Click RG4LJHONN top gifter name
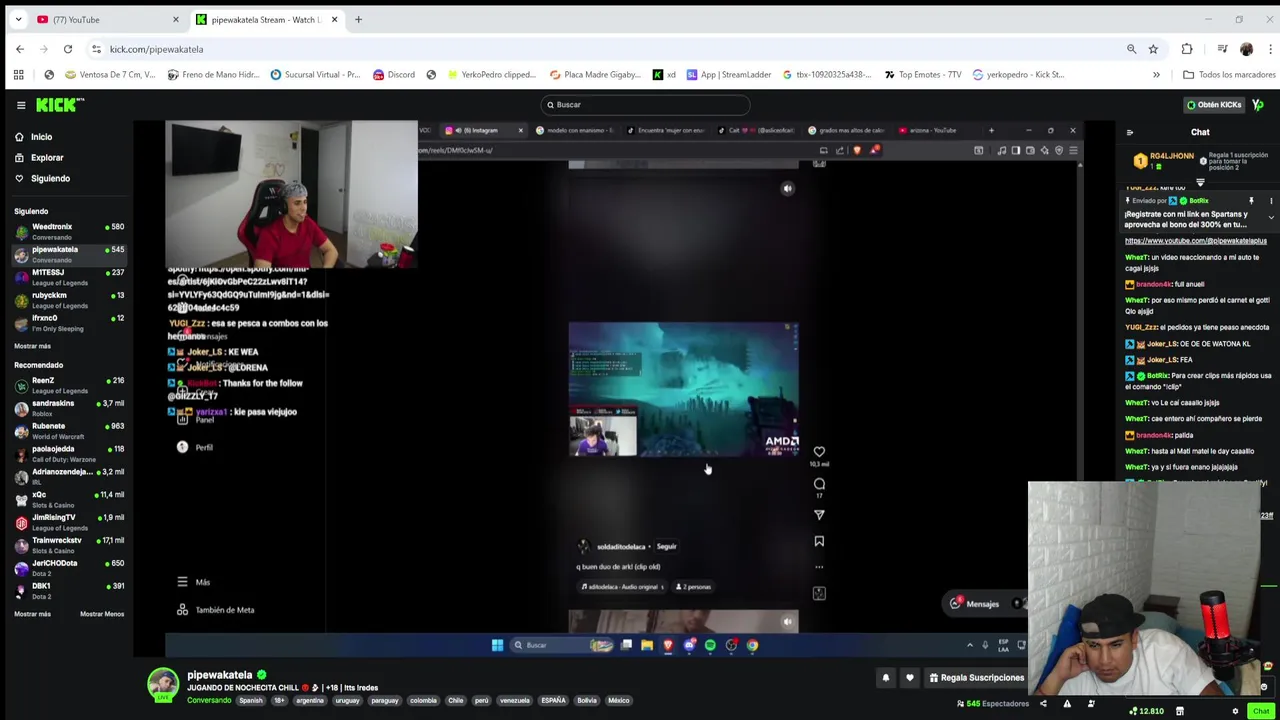Screen dimensions: 1280x720 click(1172, 156)
